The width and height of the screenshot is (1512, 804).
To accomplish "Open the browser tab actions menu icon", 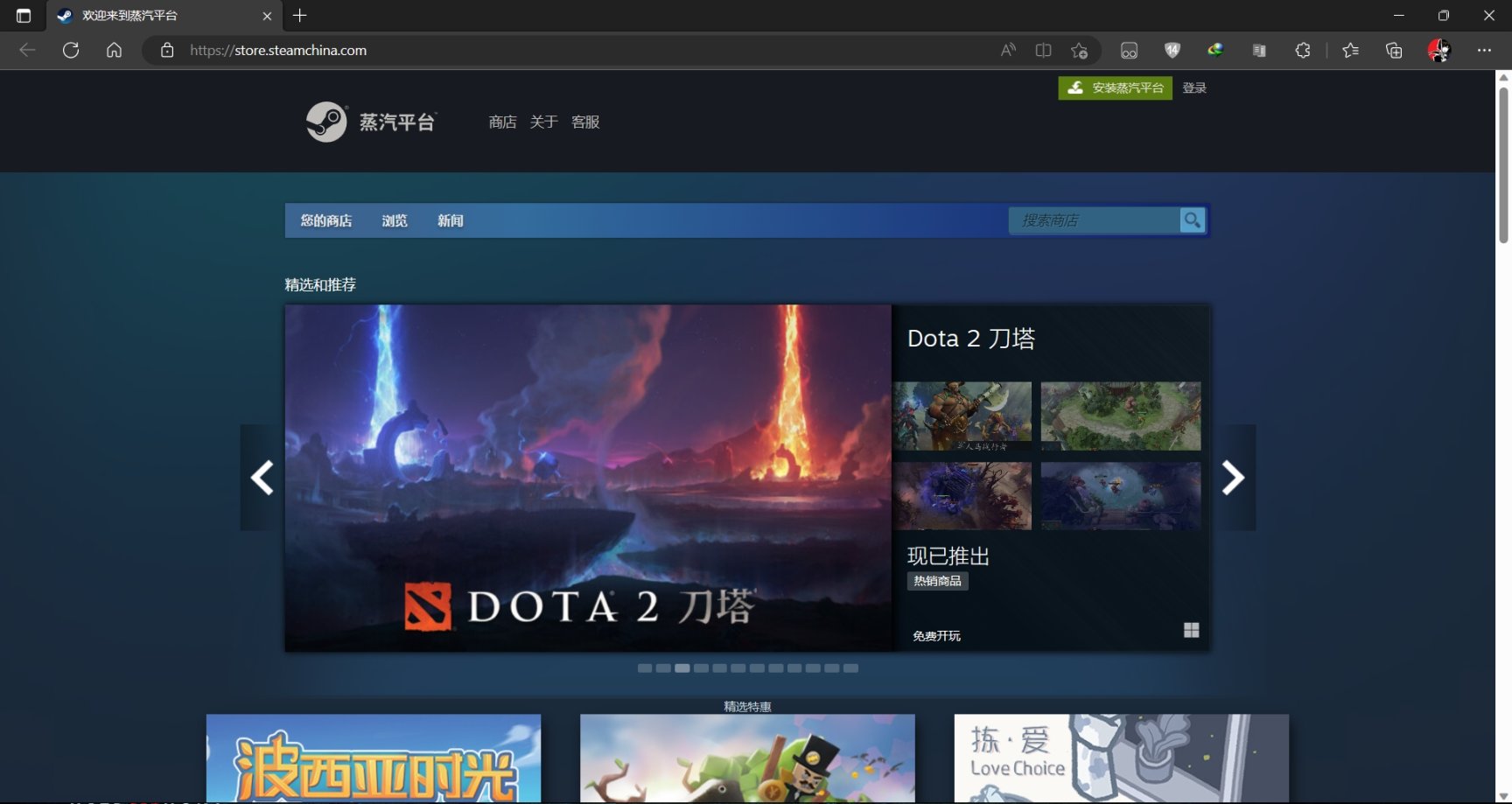I will [24, 16].
